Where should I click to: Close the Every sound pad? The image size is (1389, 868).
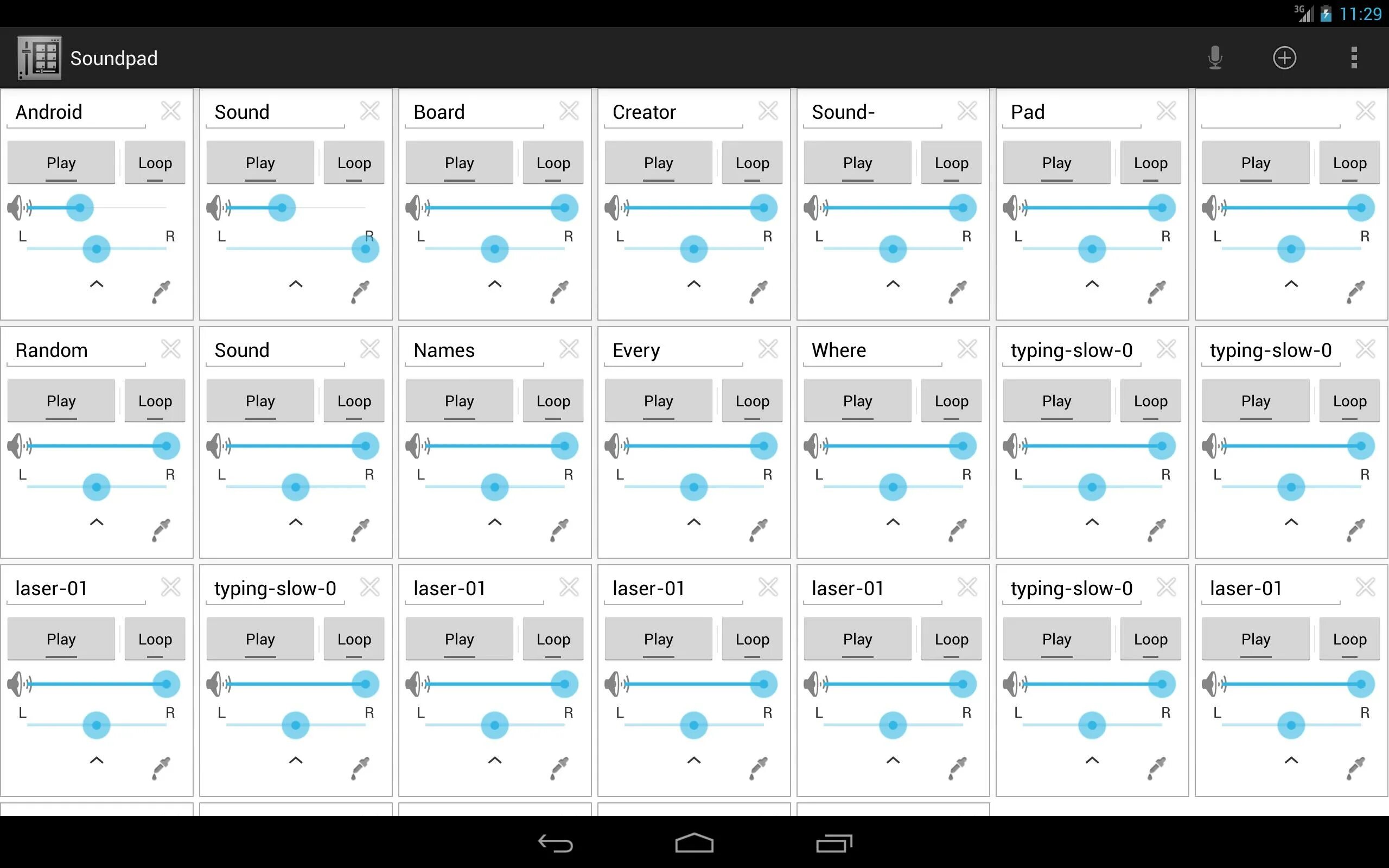[x=770, y=349]
